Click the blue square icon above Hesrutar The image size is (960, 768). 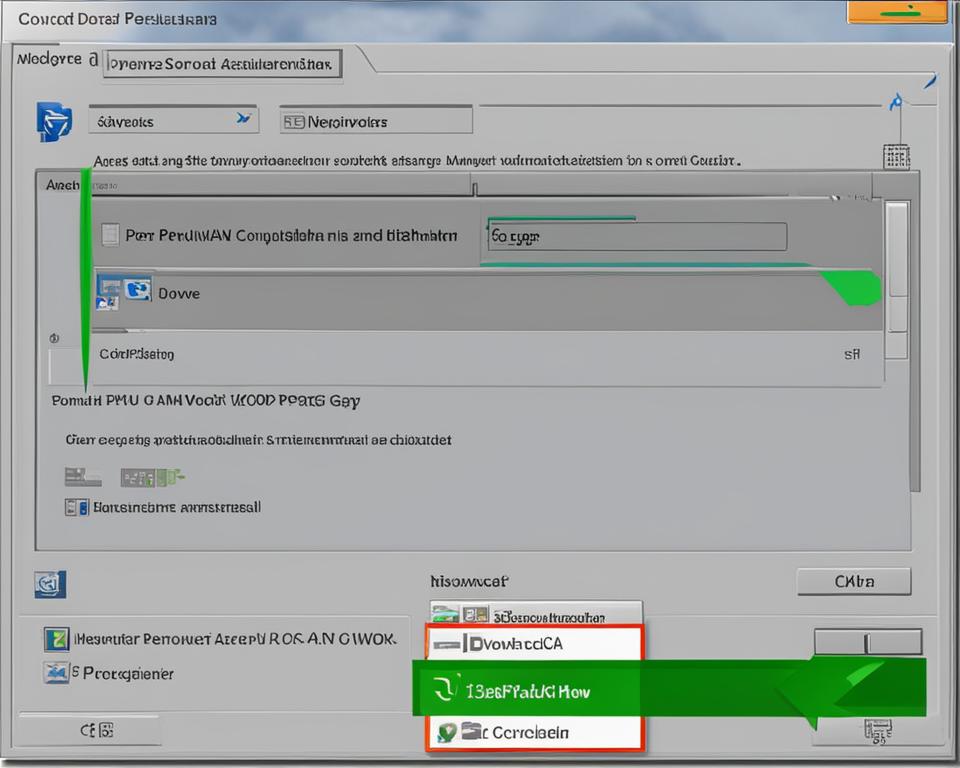click(x=50, y=584)
